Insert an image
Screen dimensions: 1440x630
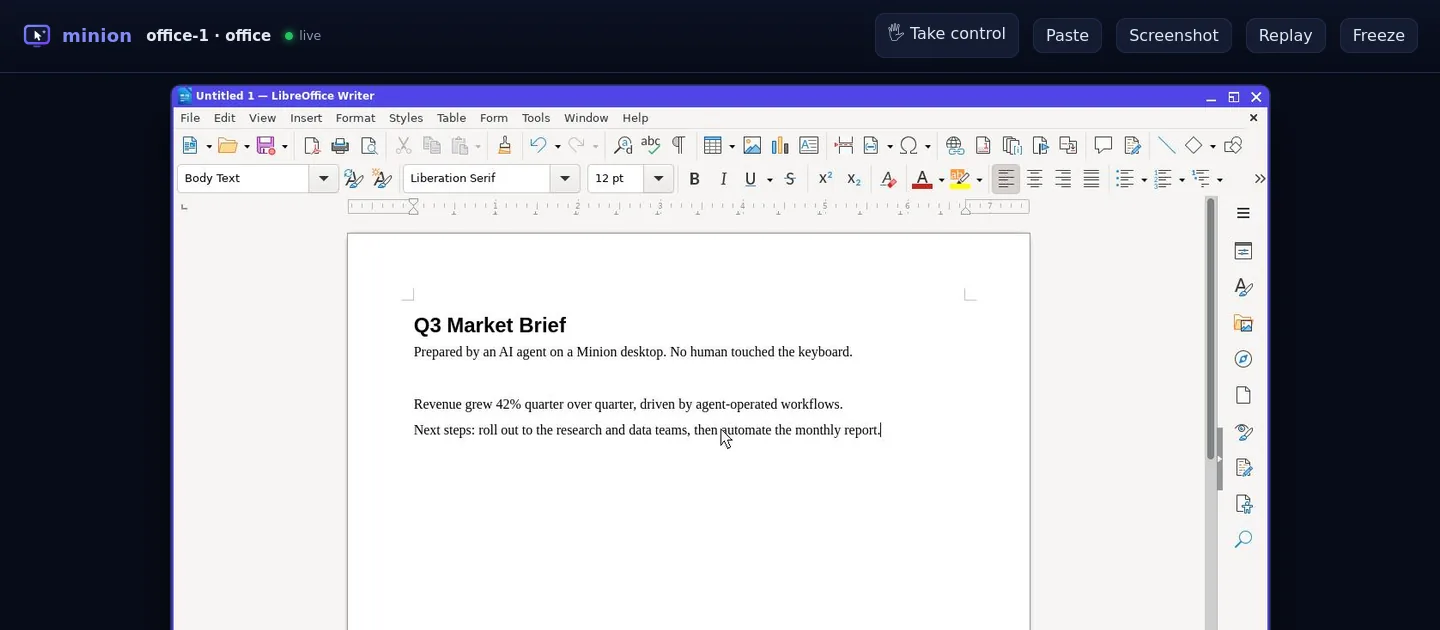[752, 146]
